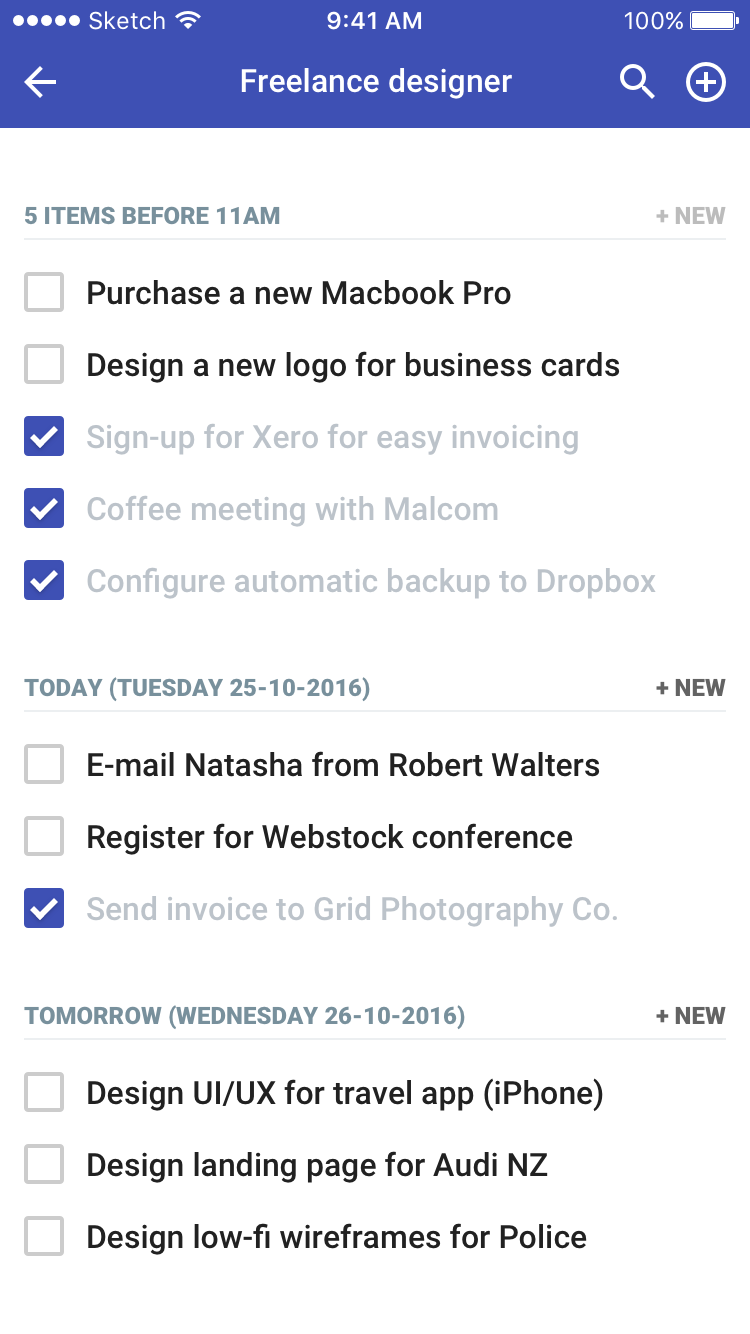Add new item to Tomorrow section
The width and height of the screenshot is (750, 1334).
click(x=690, y=1016)
